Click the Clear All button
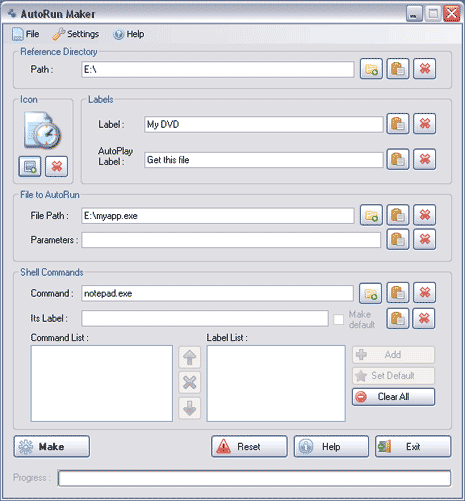Viewport: 465px width, 501px height. click(394, 397)
